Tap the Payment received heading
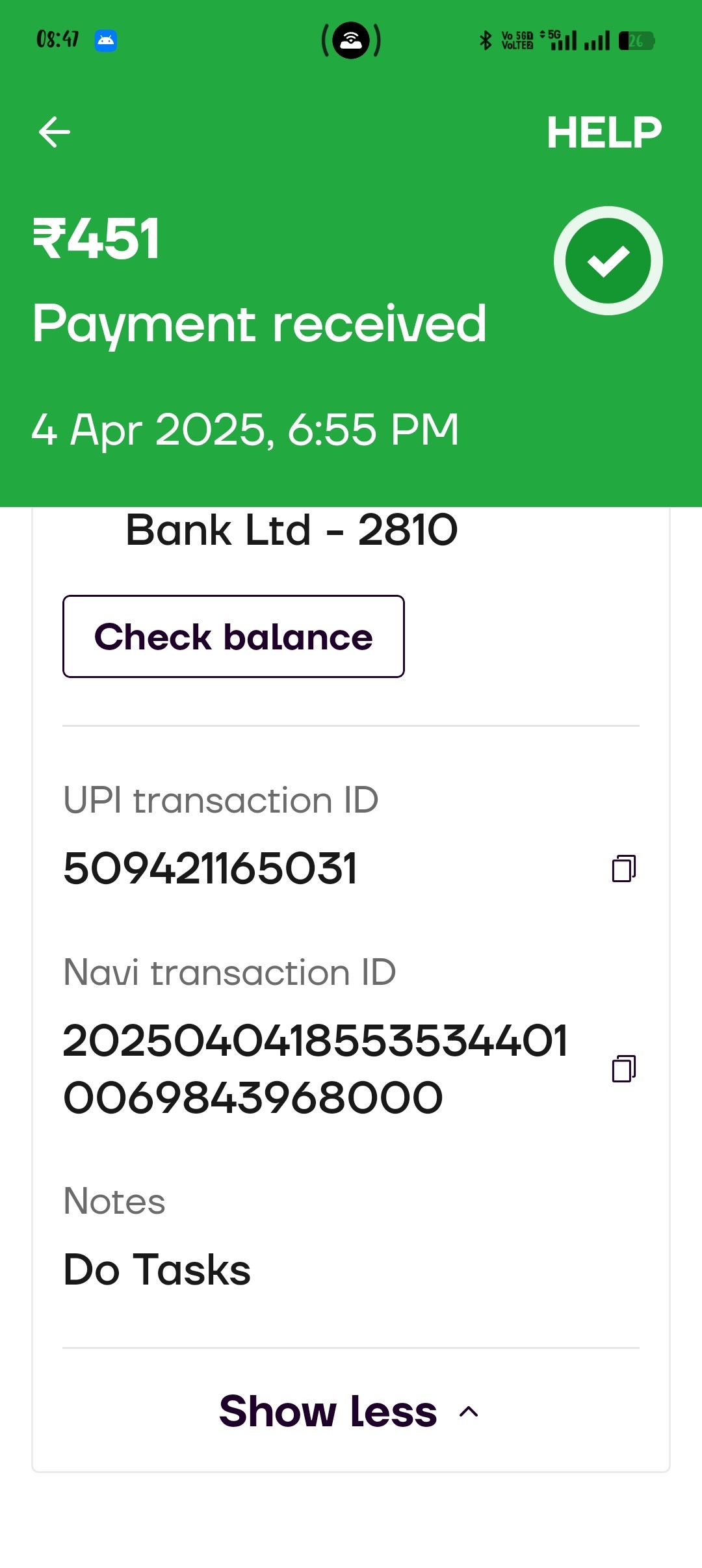Viewport: 702px width, 1568px height. click(x=259, y=324)
